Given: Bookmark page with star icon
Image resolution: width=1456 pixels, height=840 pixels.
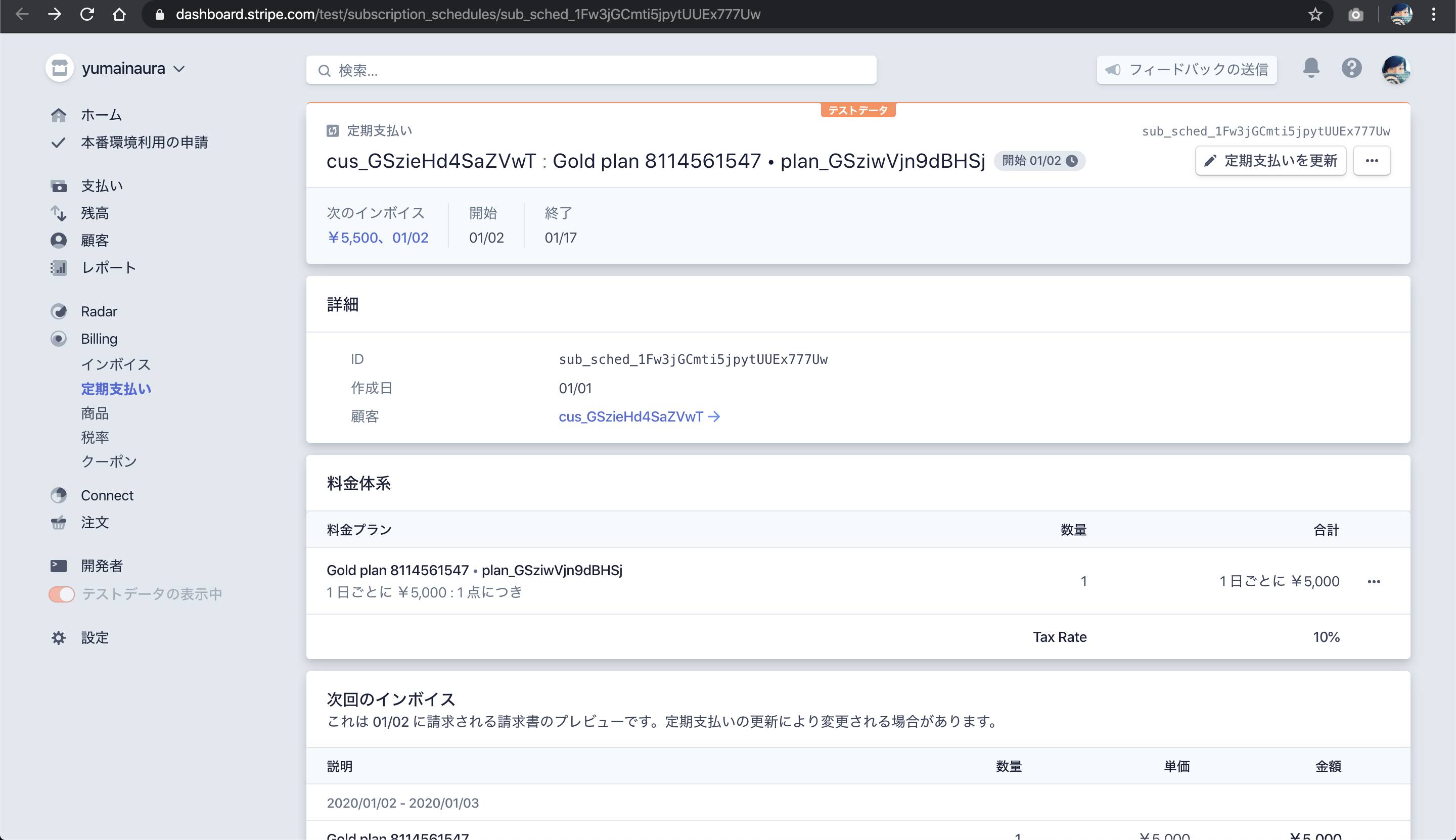Looking at the screenshot, I should (1314, 15).
